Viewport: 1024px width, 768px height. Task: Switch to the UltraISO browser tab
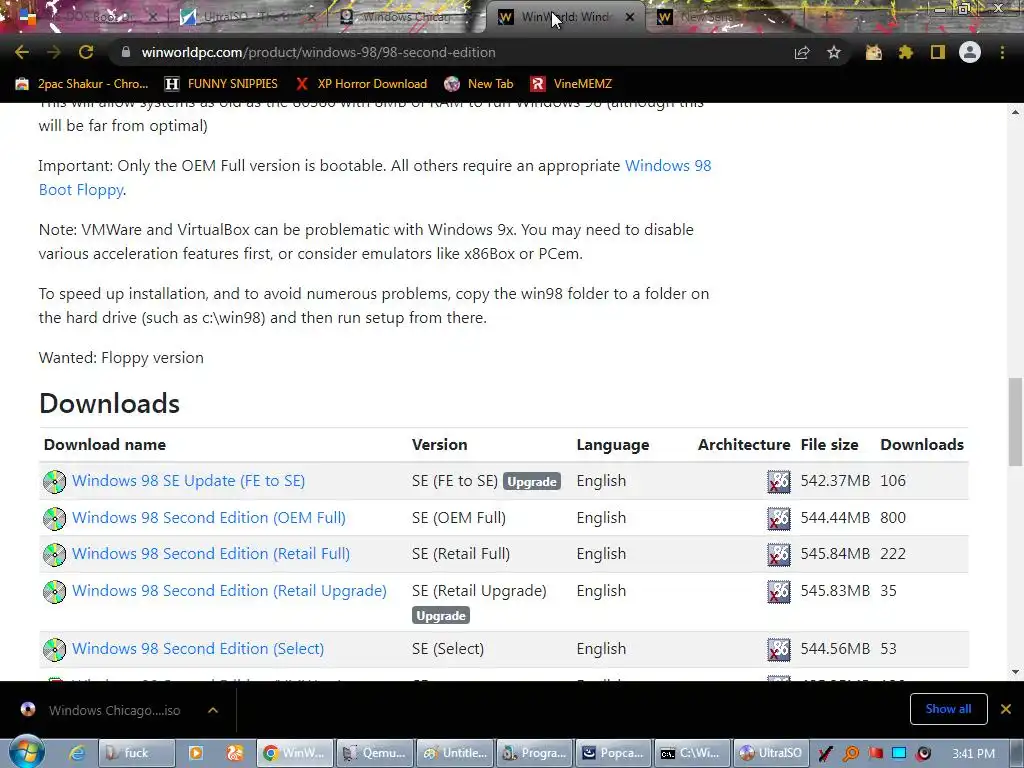pyautogui.click(x=245, y=17)
